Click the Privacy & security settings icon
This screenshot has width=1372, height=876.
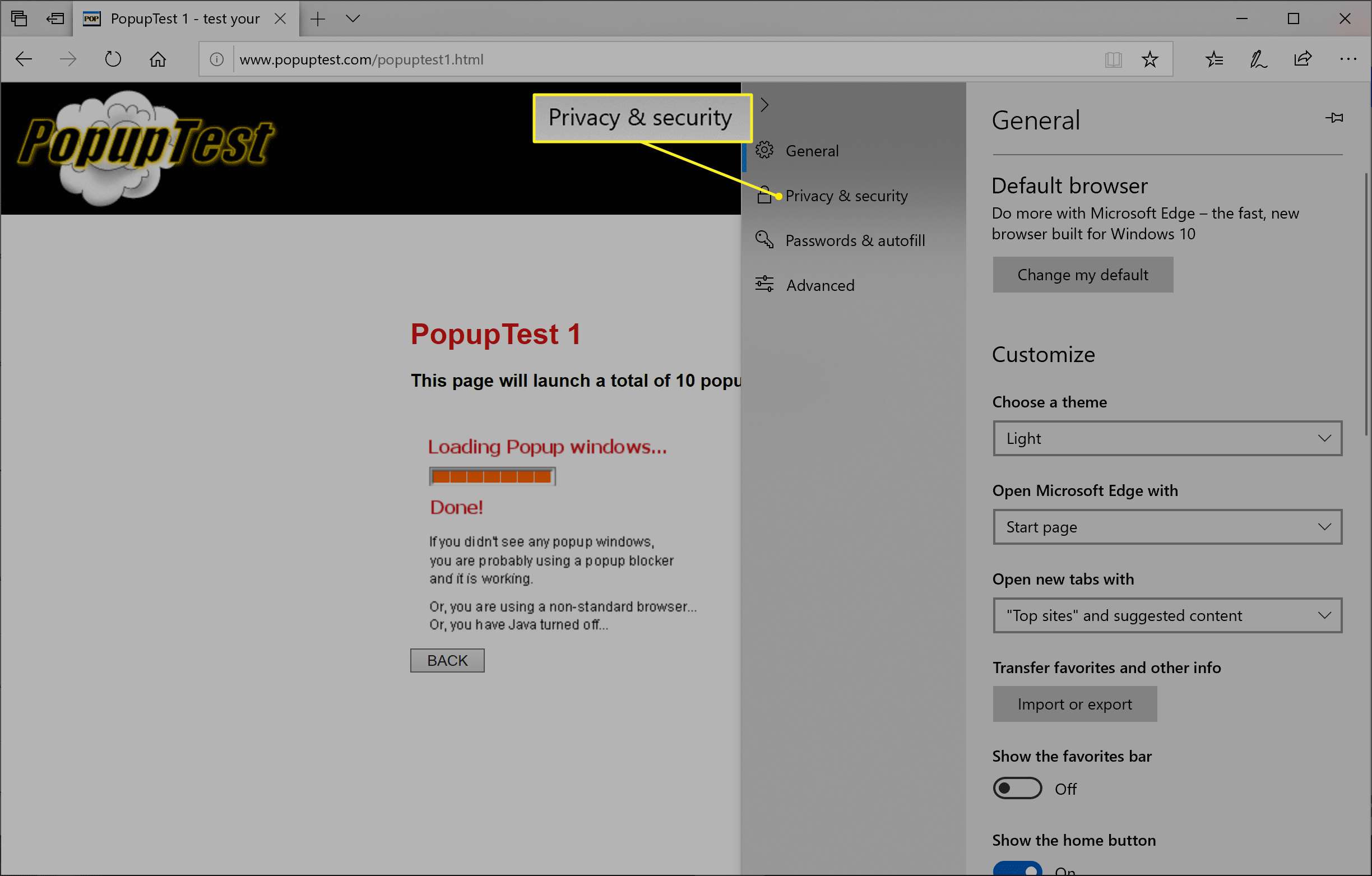[x=763, y=195]
